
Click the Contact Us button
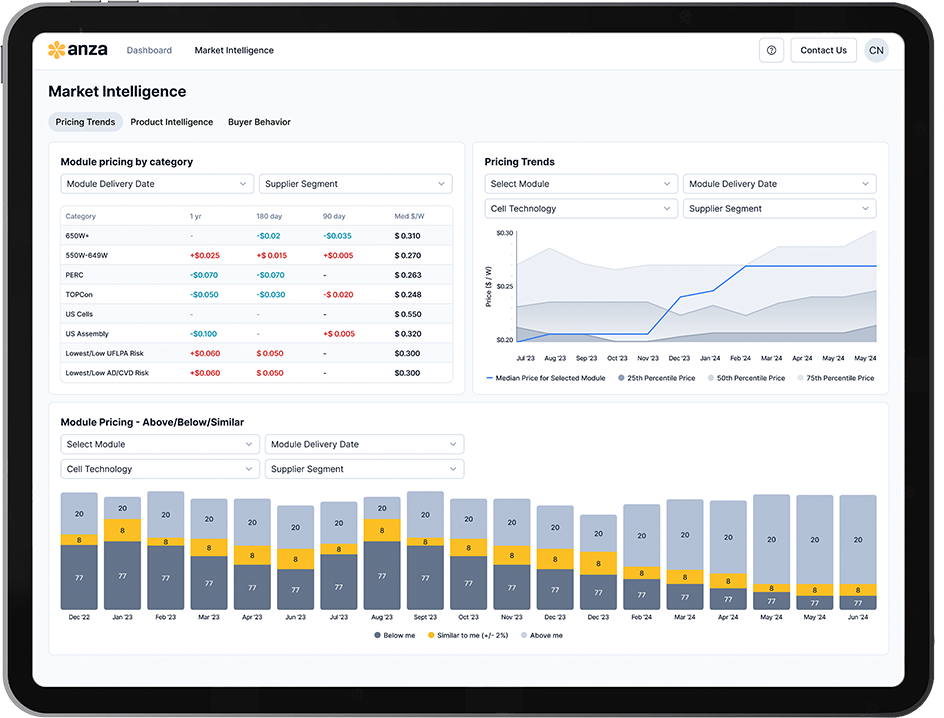pos(823,51)
